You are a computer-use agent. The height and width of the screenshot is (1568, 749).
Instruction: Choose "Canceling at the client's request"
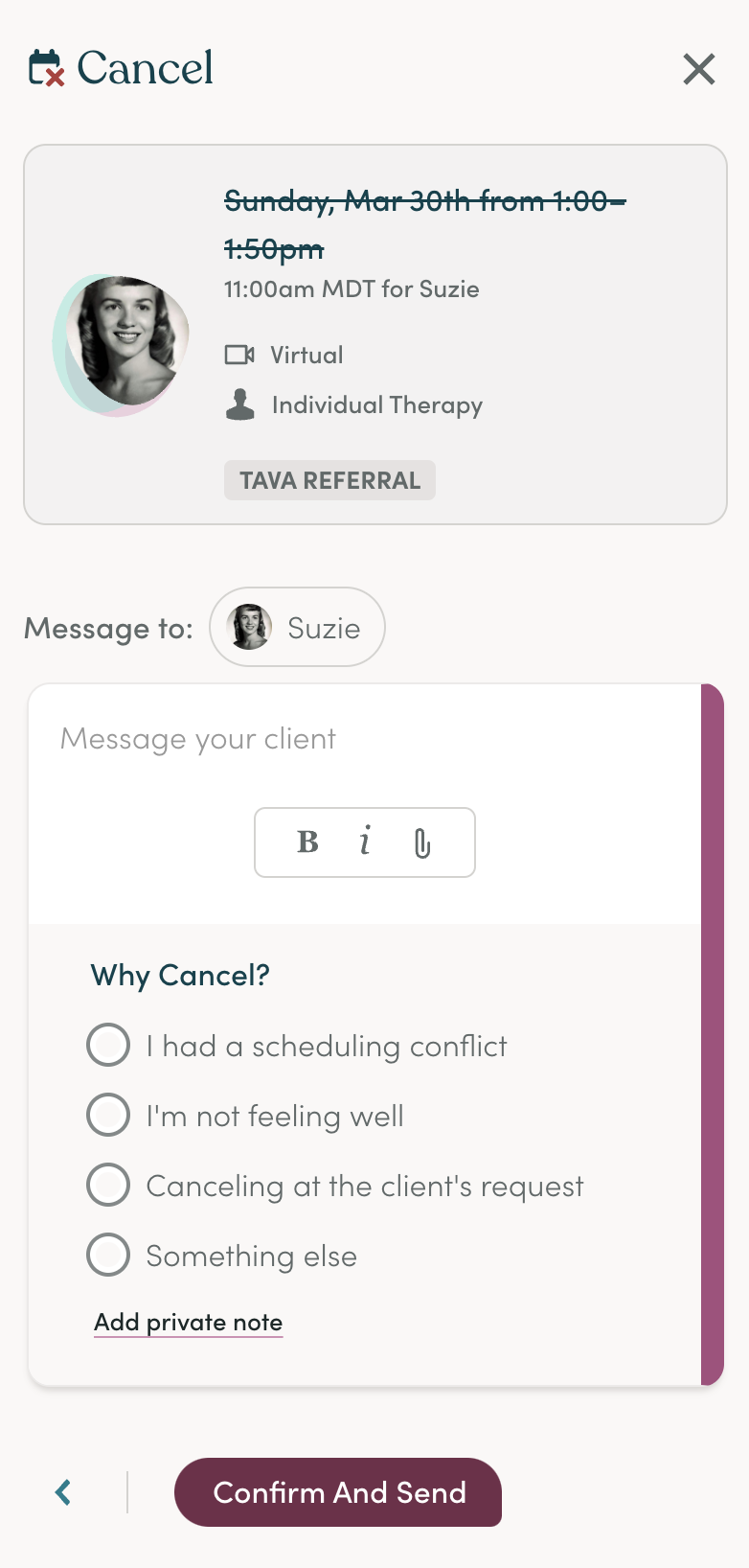[108, 1186]
